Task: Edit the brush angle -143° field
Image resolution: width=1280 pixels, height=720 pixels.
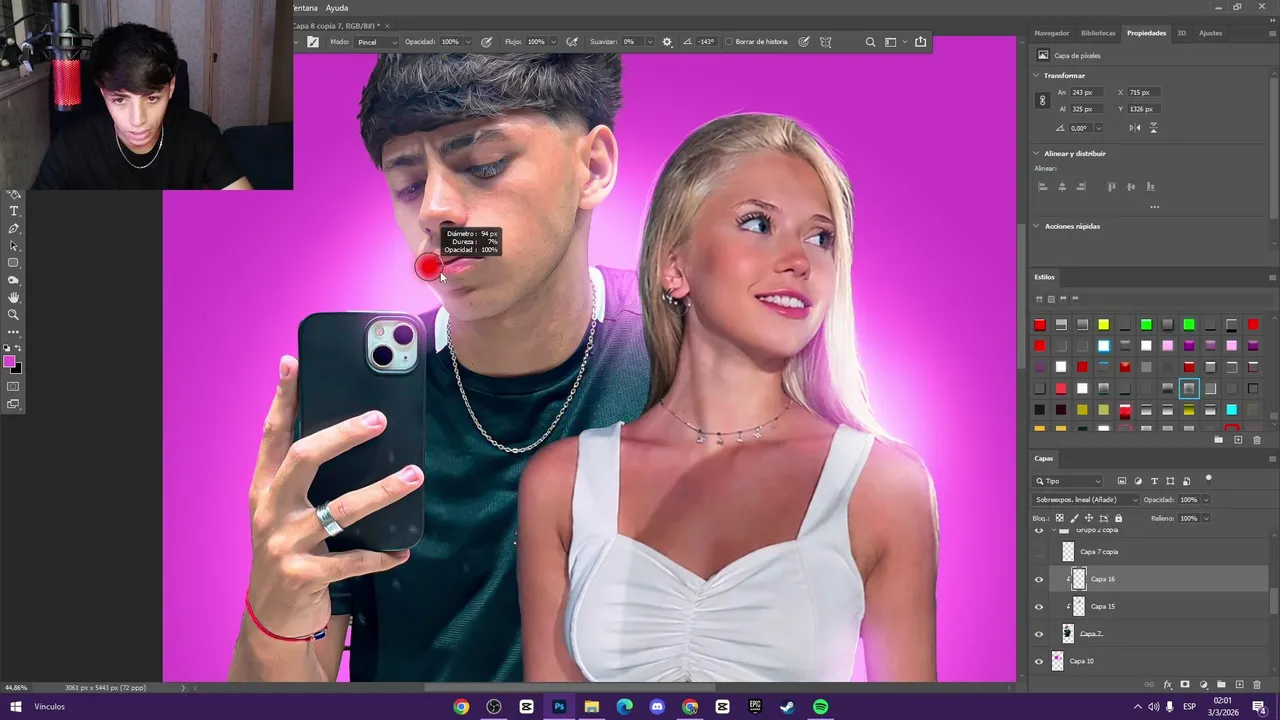Action: (706, 42)
